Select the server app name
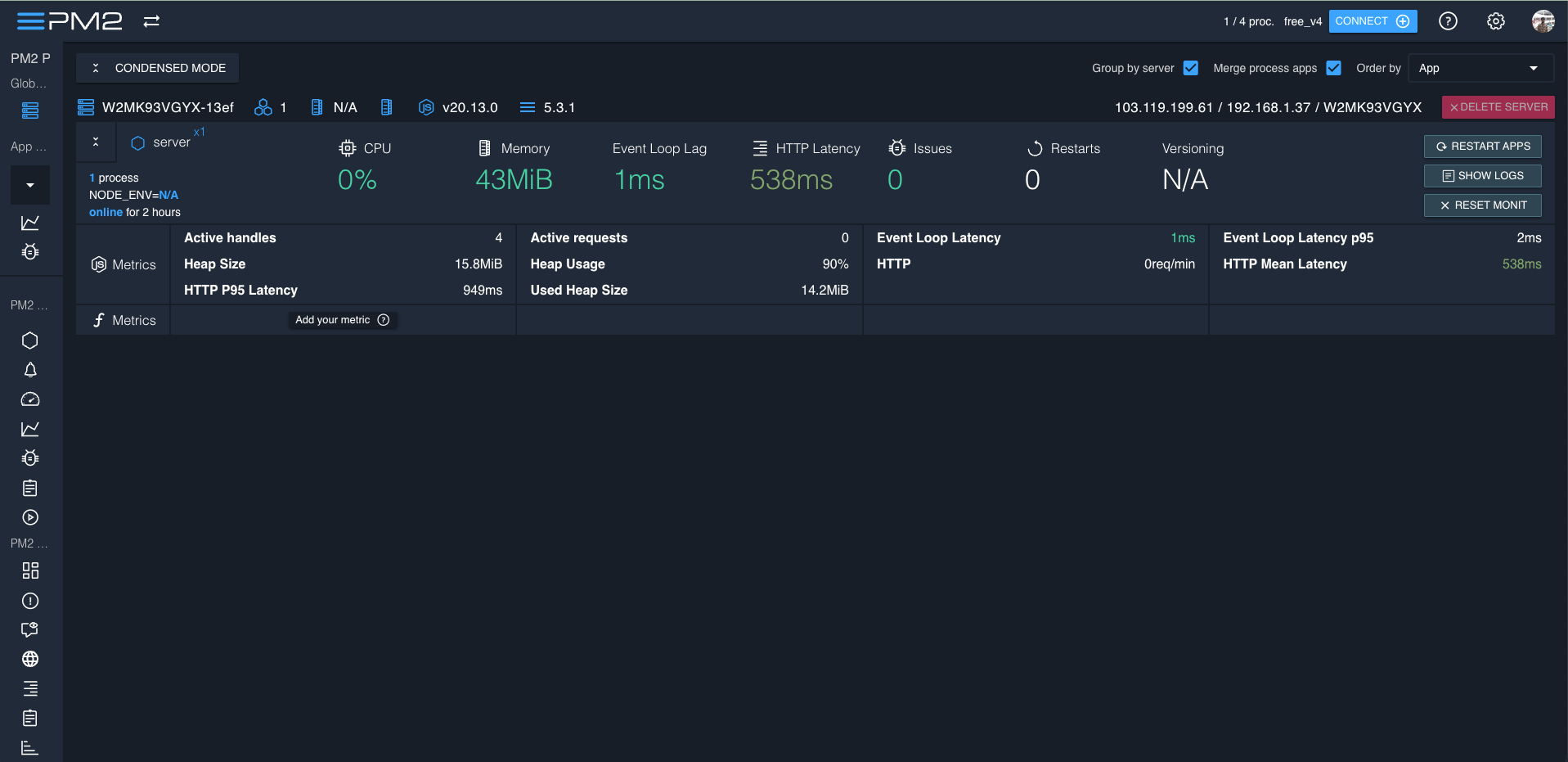Viewport: 1568px width, 762px height. (172, 142)
